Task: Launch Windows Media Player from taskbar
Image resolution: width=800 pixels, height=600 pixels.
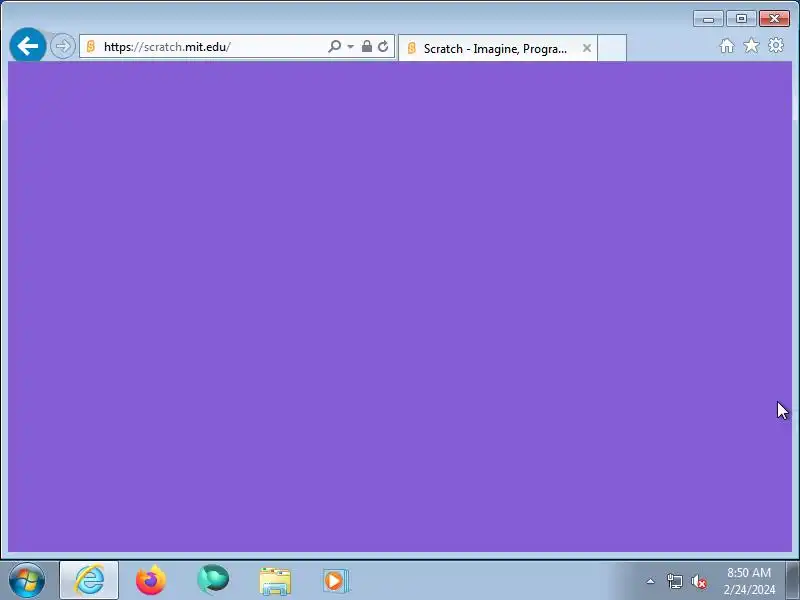Action: tap(336, 581)
